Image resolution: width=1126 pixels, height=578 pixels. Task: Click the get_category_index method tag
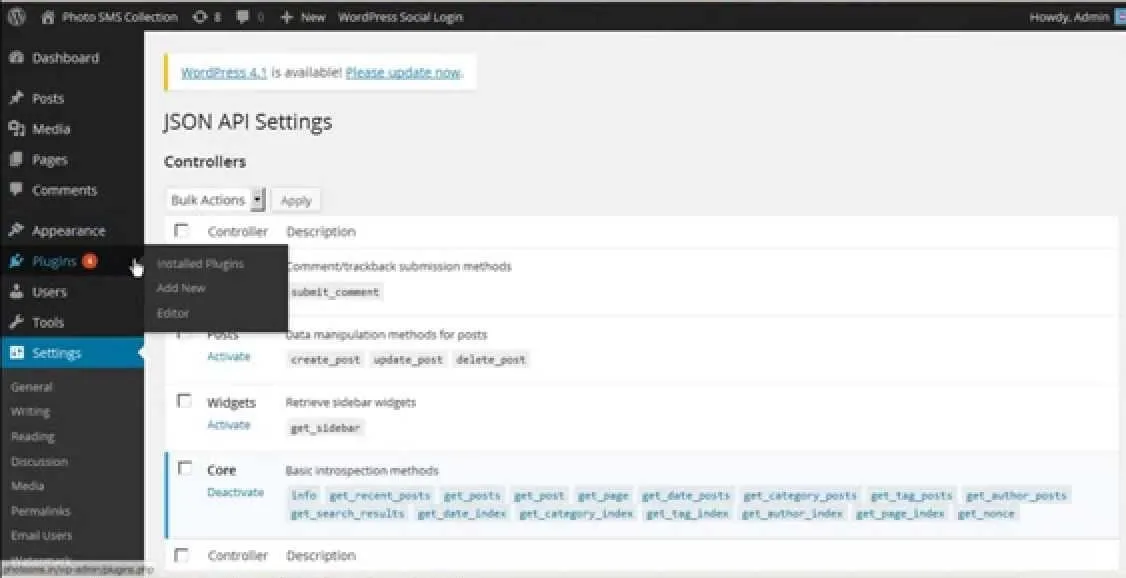point(577,513)
